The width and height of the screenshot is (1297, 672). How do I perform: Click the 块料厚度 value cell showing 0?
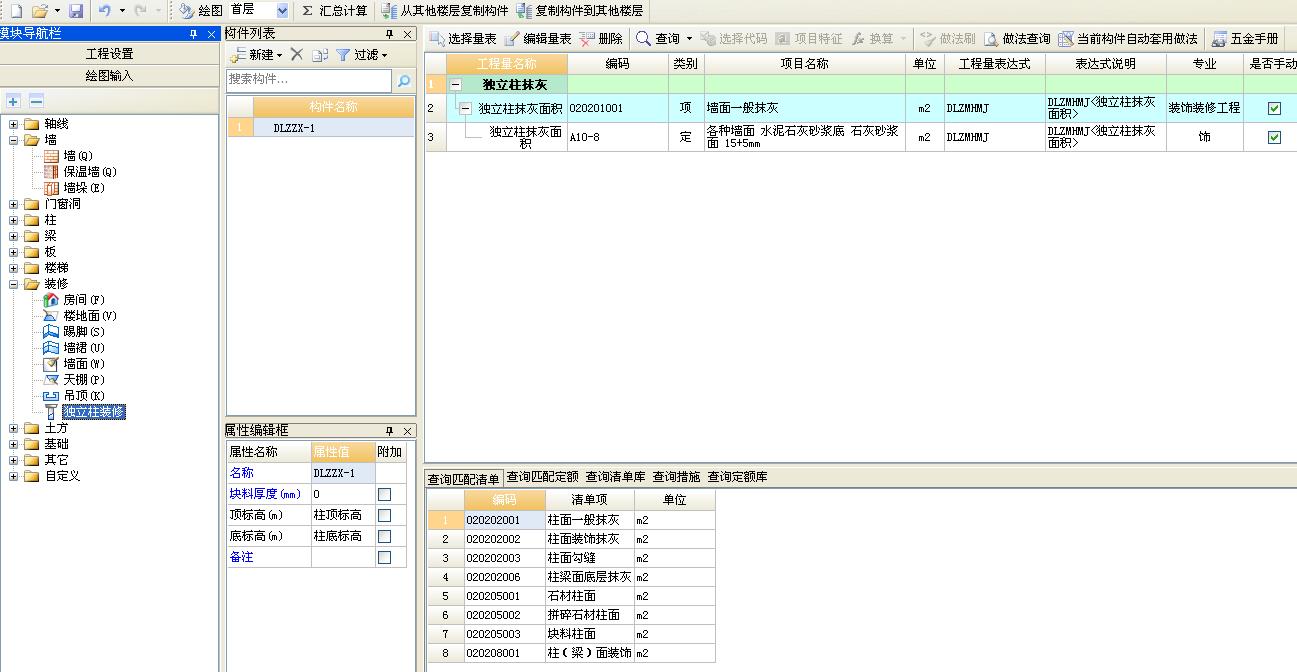coord(342,494)
